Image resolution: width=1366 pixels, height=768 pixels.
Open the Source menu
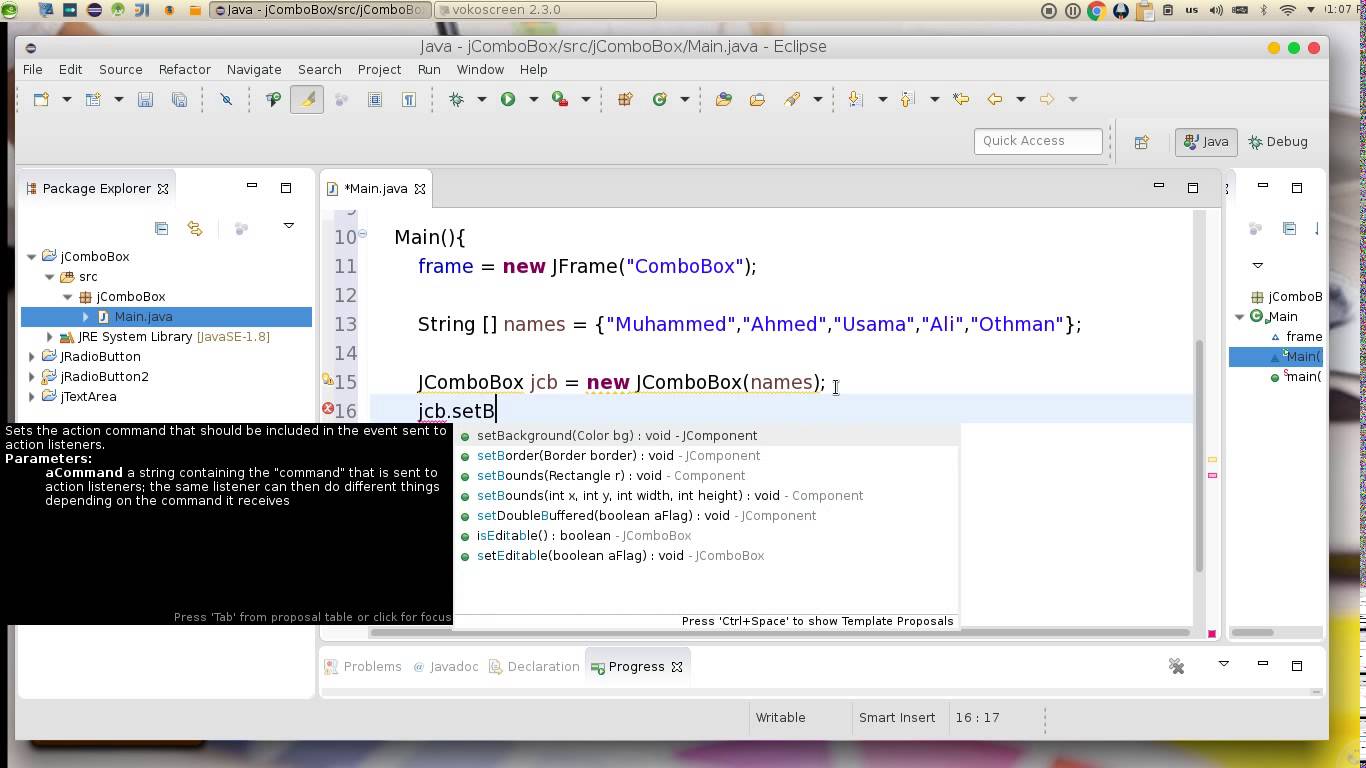(120, 70)
